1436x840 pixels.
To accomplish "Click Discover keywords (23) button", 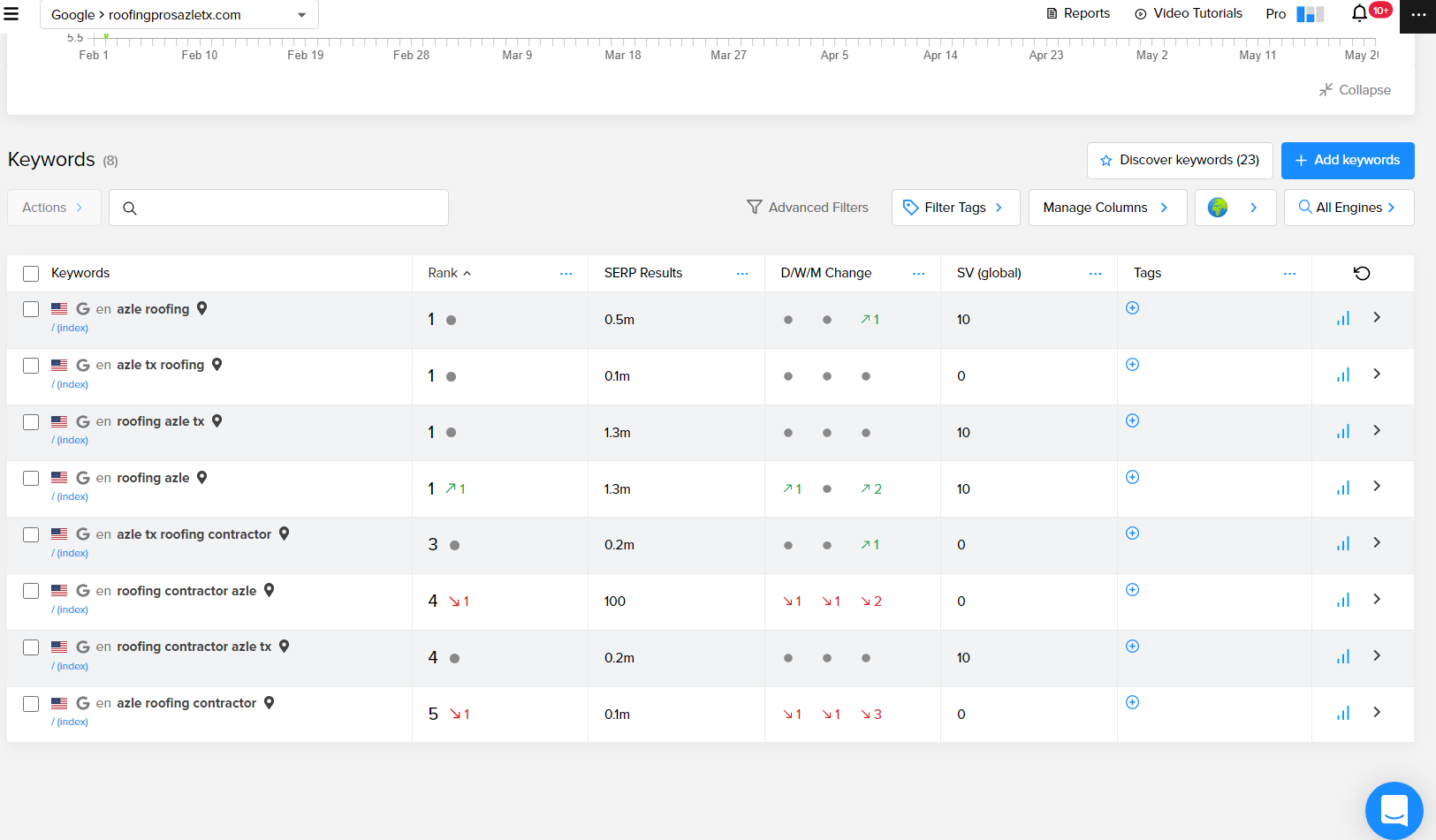I will [x=1179, y=161].
